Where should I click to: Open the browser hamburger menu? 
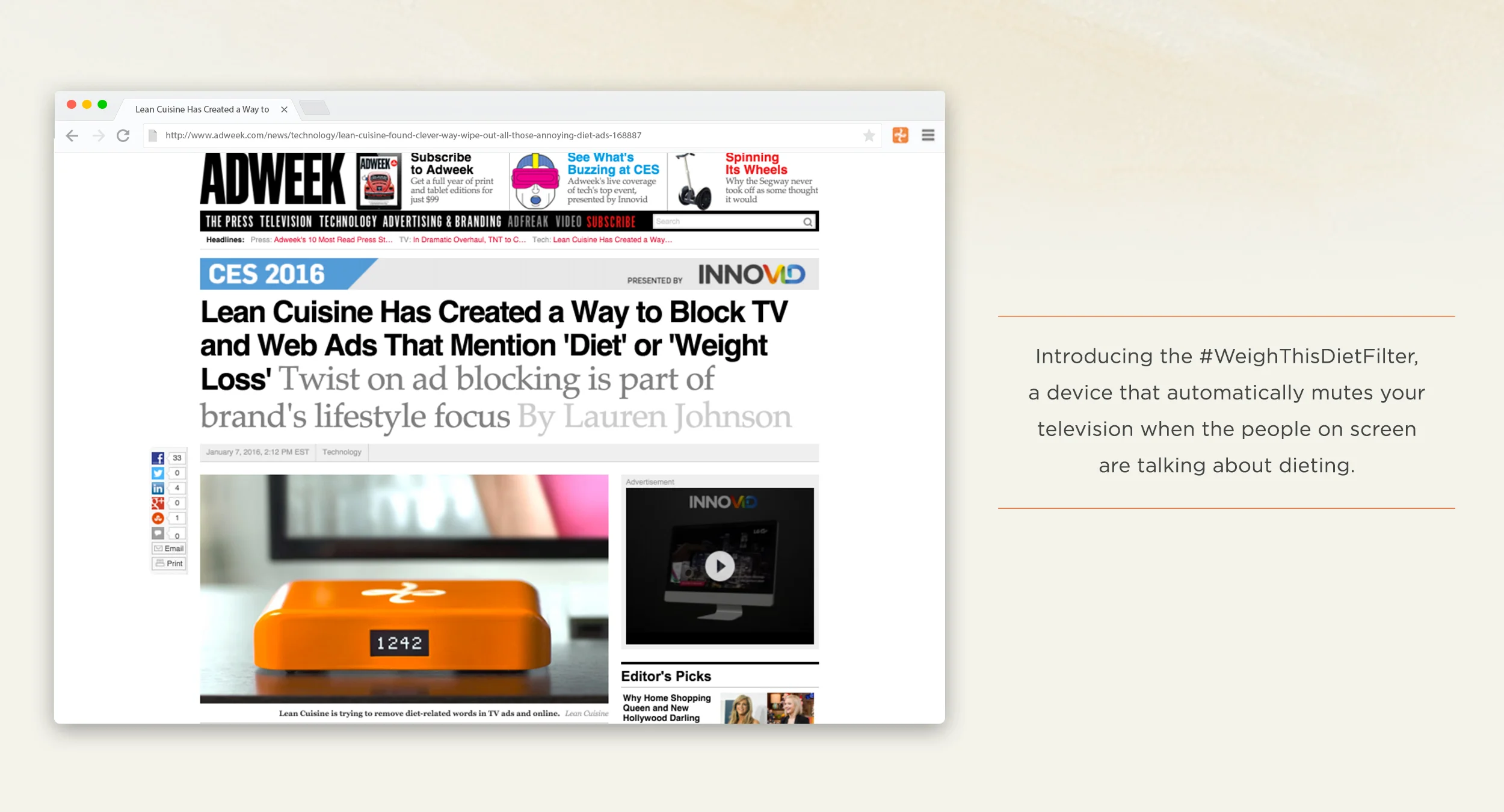(x=928, y=135)
